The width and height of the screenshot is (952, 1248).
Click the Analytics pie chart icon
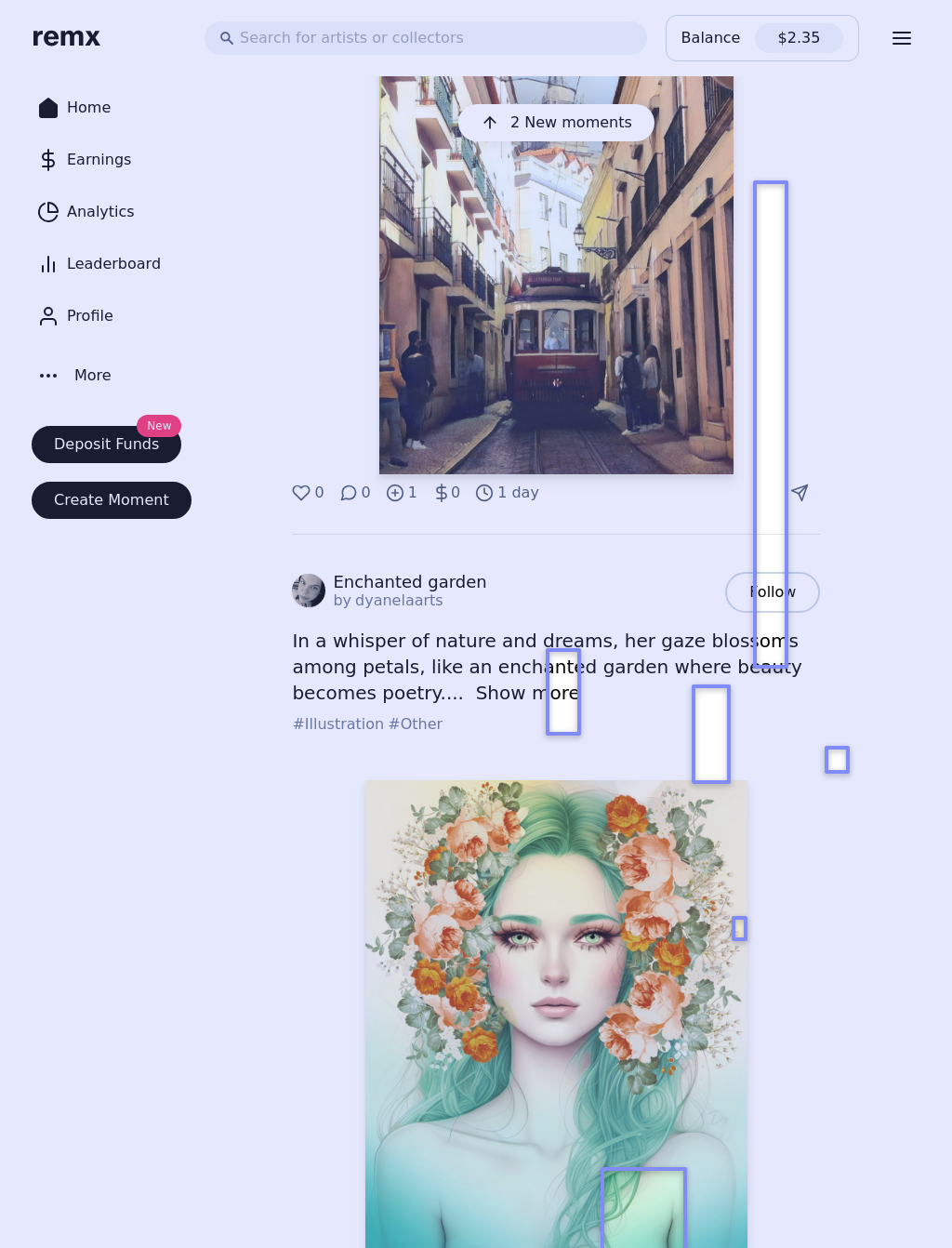[x=48, y=212]
